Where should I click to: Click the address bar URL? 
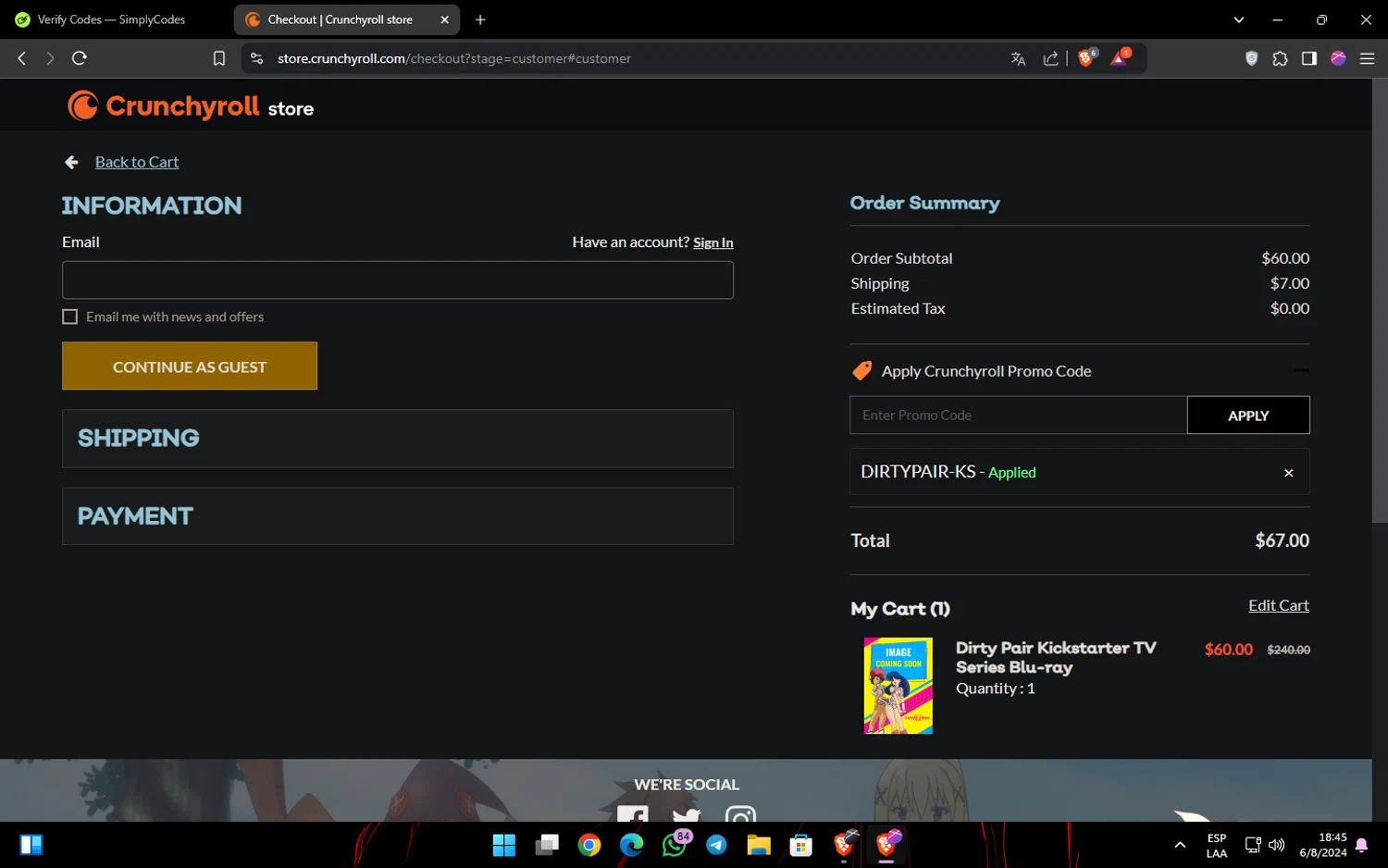454,58
